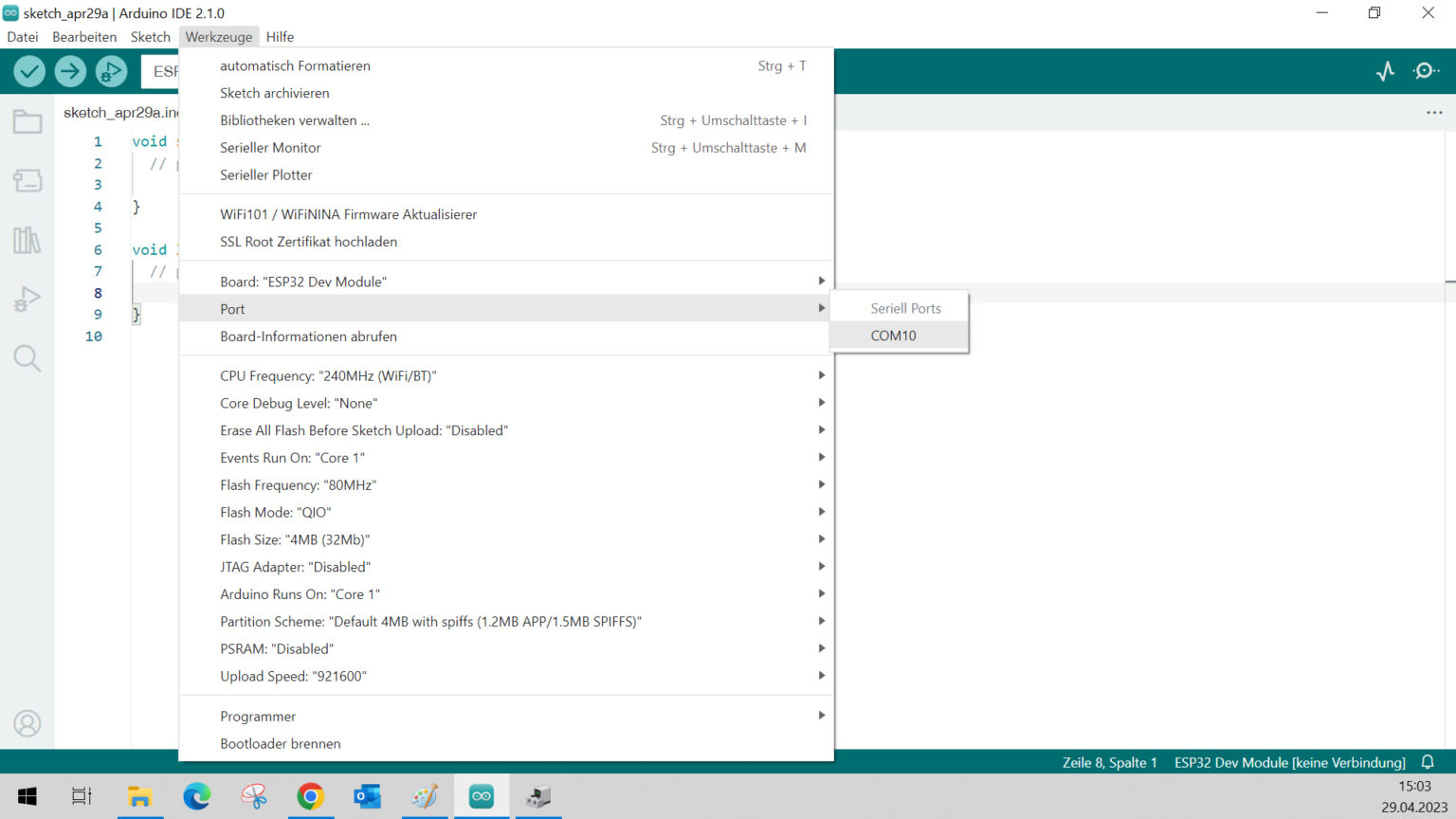
Task: Open the Sketch menu in menu bar
Action: pyautogui.click(x=151, y=37)
